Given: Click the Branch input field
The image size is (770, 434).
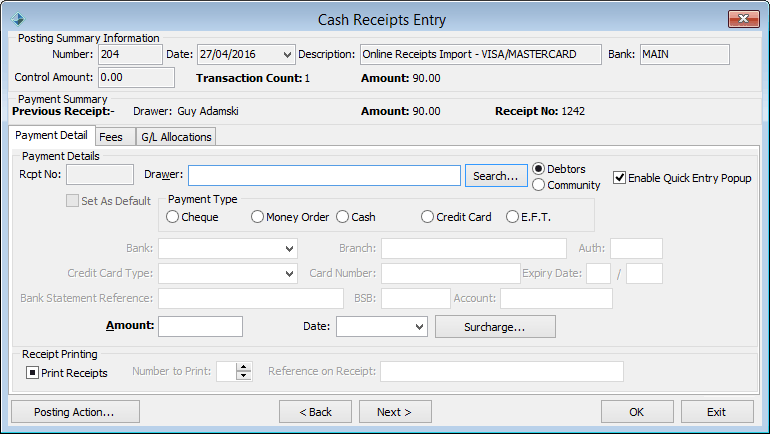Looking at the screenshot, I should pyautogui.click(x=474, y=248).
